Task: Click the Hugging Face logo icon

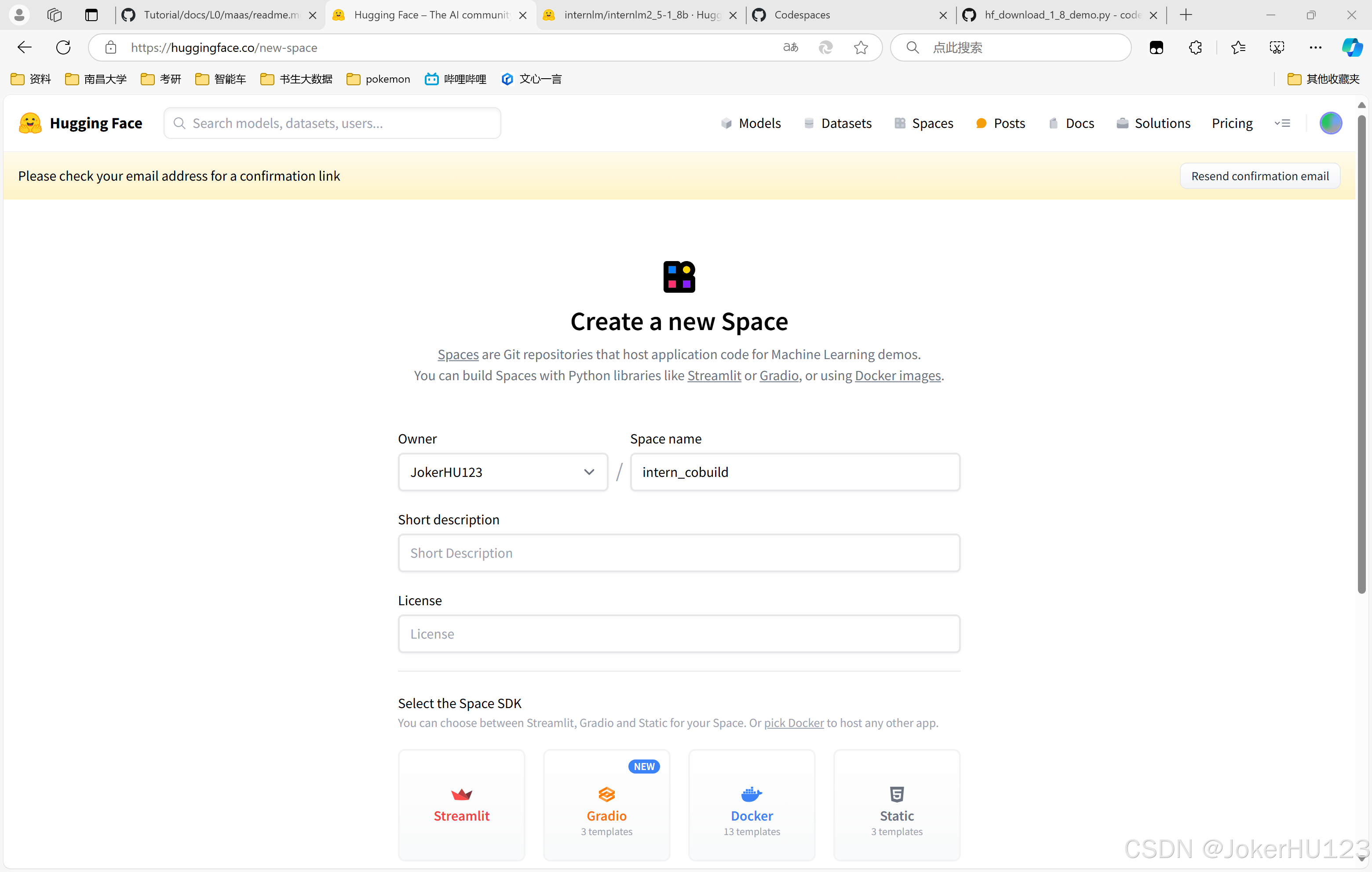Action: point(30,123)
